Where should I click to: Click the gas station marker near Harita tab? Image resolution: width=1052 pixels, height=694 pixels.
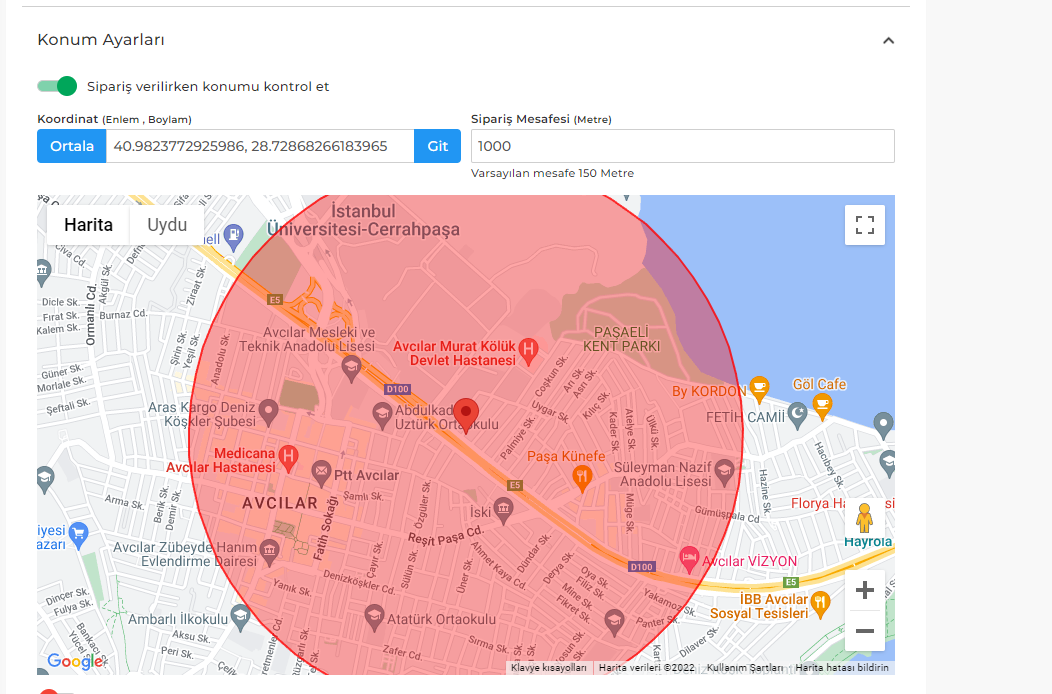(233, 237)
